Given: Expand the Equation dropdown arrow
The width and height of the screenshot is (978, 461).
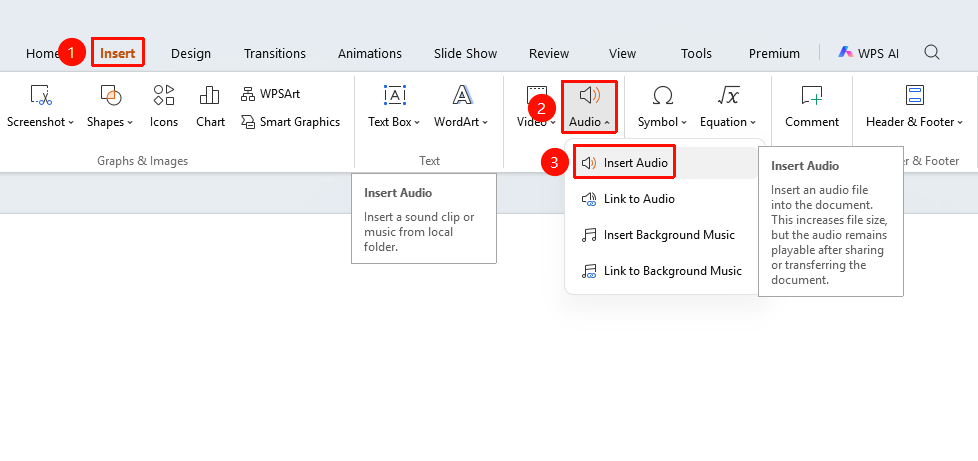Looking at the screenshot, I should [x=753, y=123].
